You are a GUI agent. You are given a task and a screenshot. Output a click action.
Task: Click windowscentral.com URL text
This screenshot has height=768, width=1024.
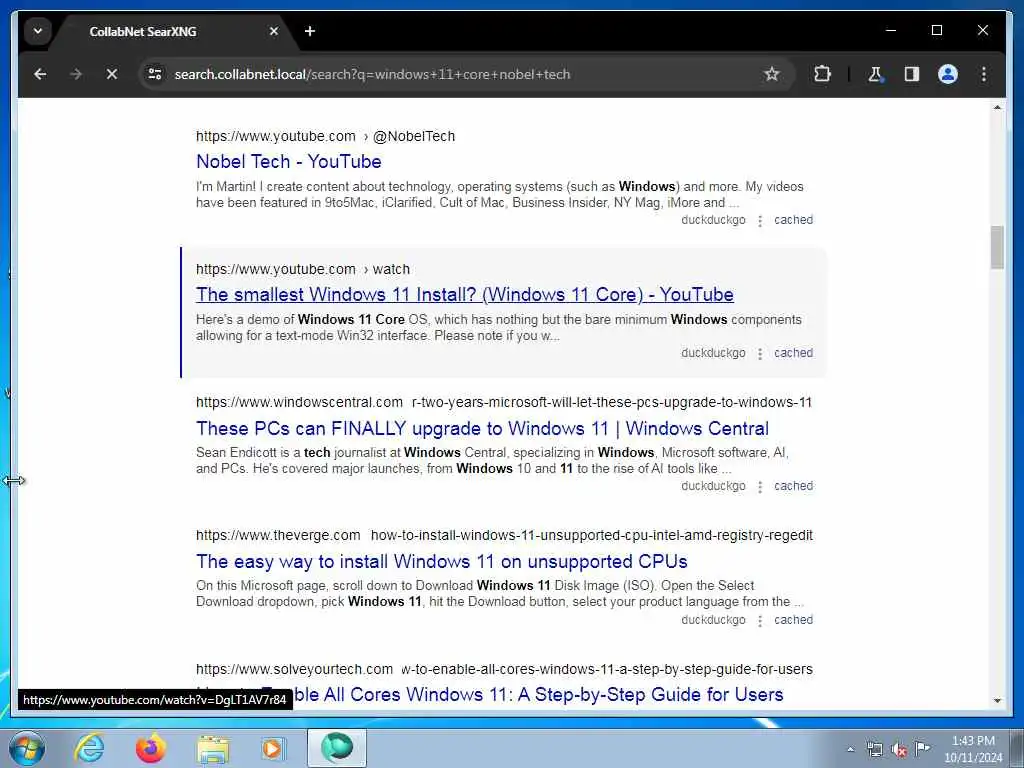click(504, 402)
